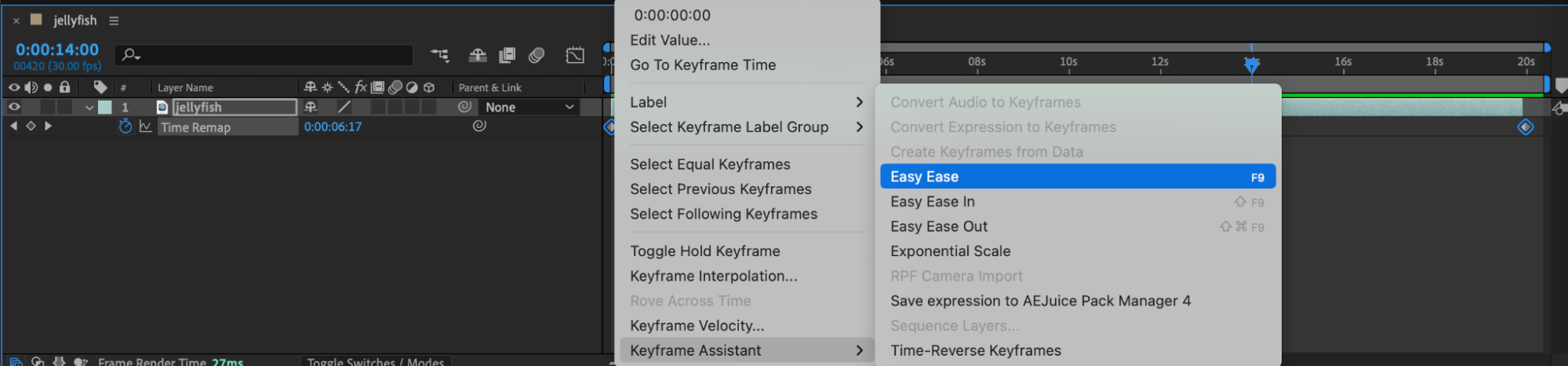
Task: Toggle the jellyfish layer shy switch
Action: coord(311,107)
